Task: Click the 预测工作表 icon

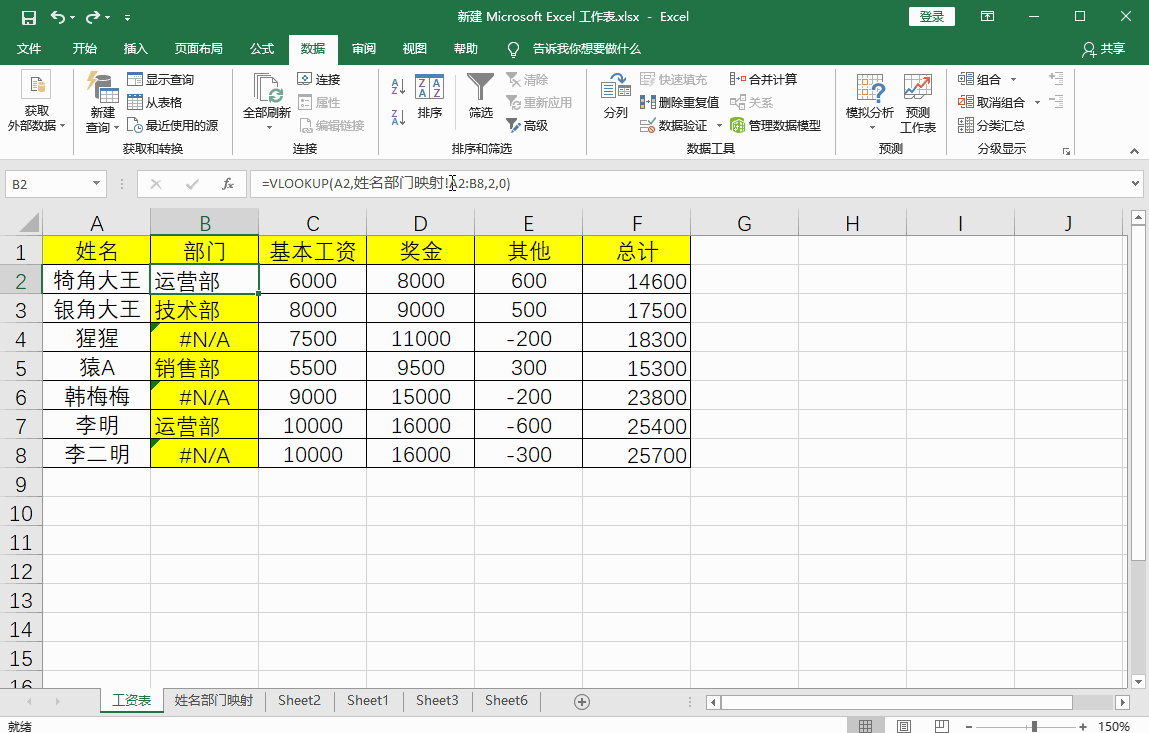Action: click(916, 95)
